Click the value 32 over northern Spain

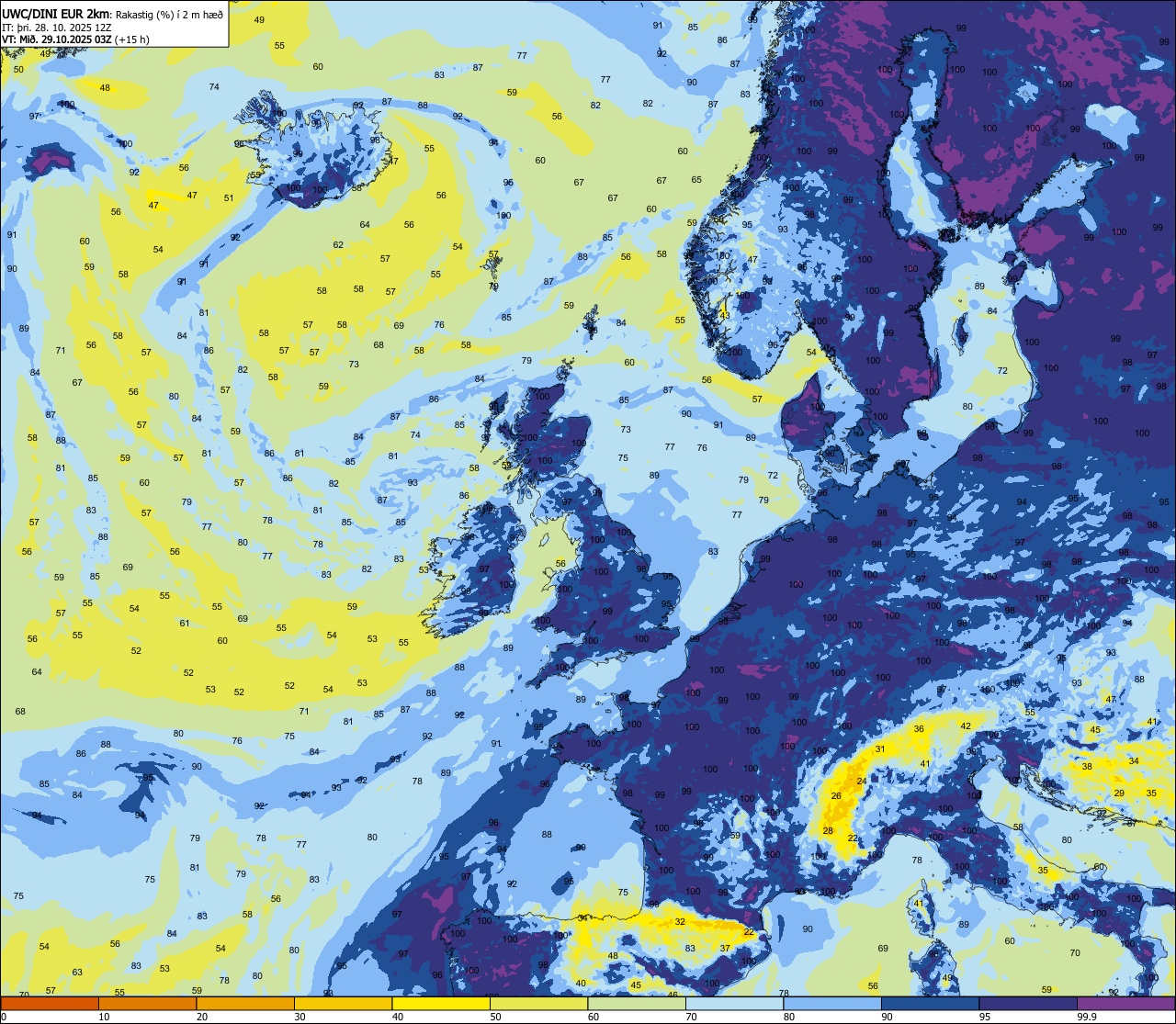tap(680, 921)
